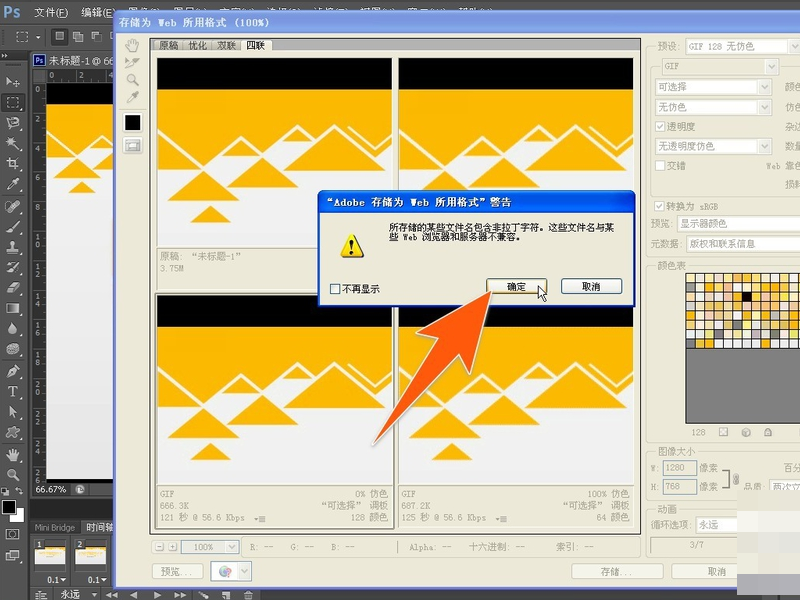Viewport: 800px width, 600px height.
Task: Select frame 2 thumbnail in timeline
Action: 90,555
